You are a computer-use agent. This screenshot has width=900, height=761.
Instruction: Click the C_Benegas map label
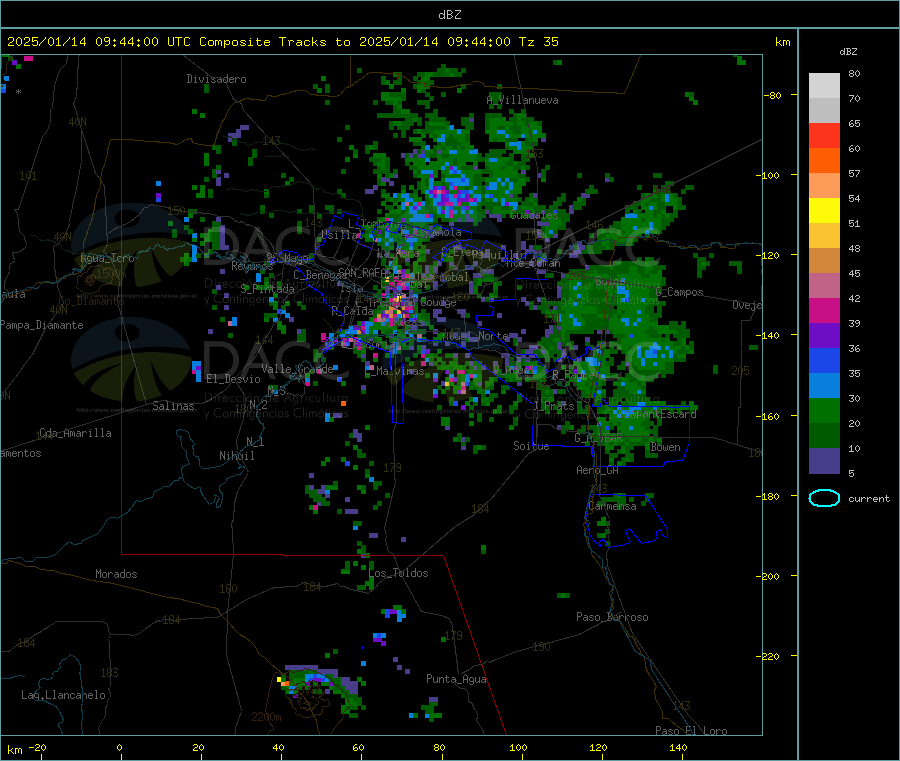(x=320, y=275)
